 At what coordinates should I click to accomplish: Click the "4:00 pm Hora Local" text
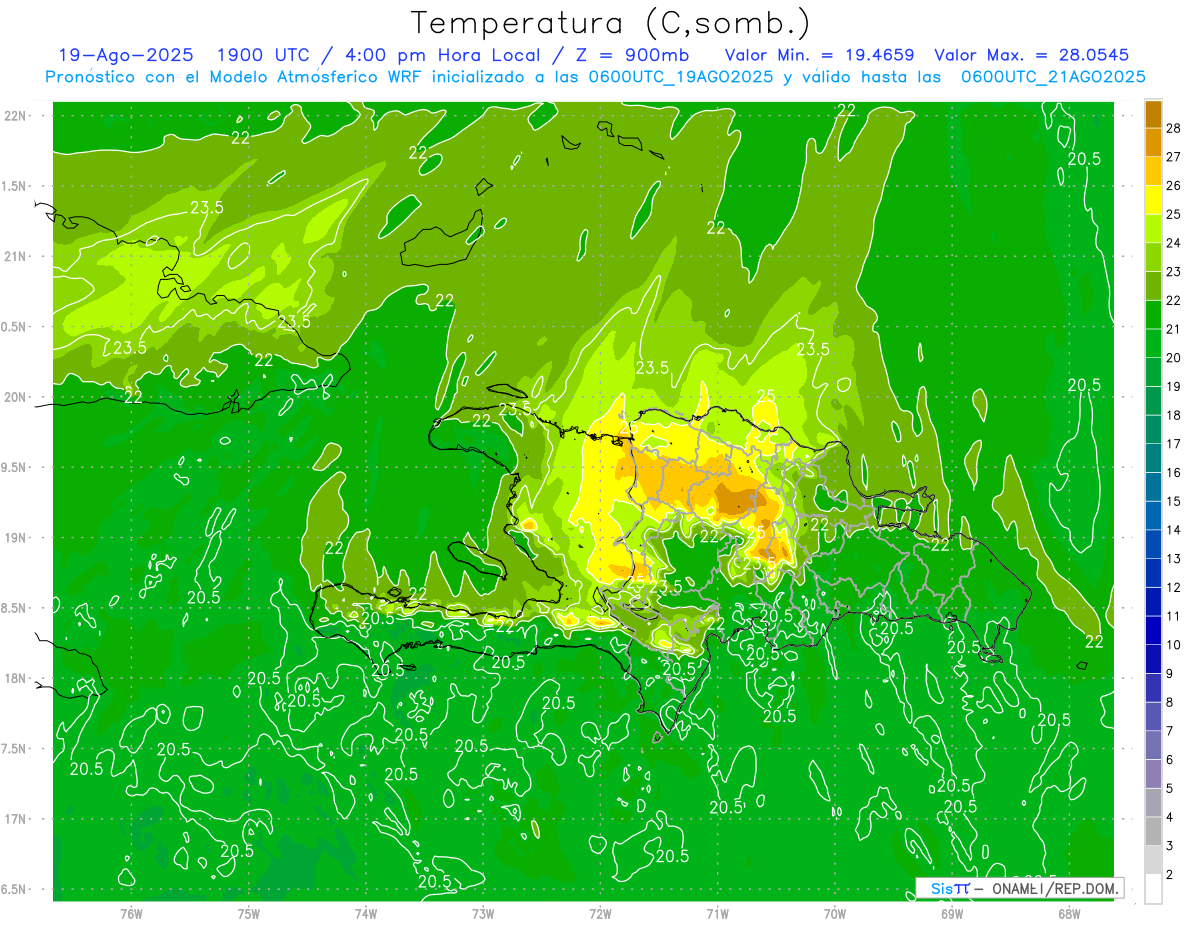[x=442, y=55]
